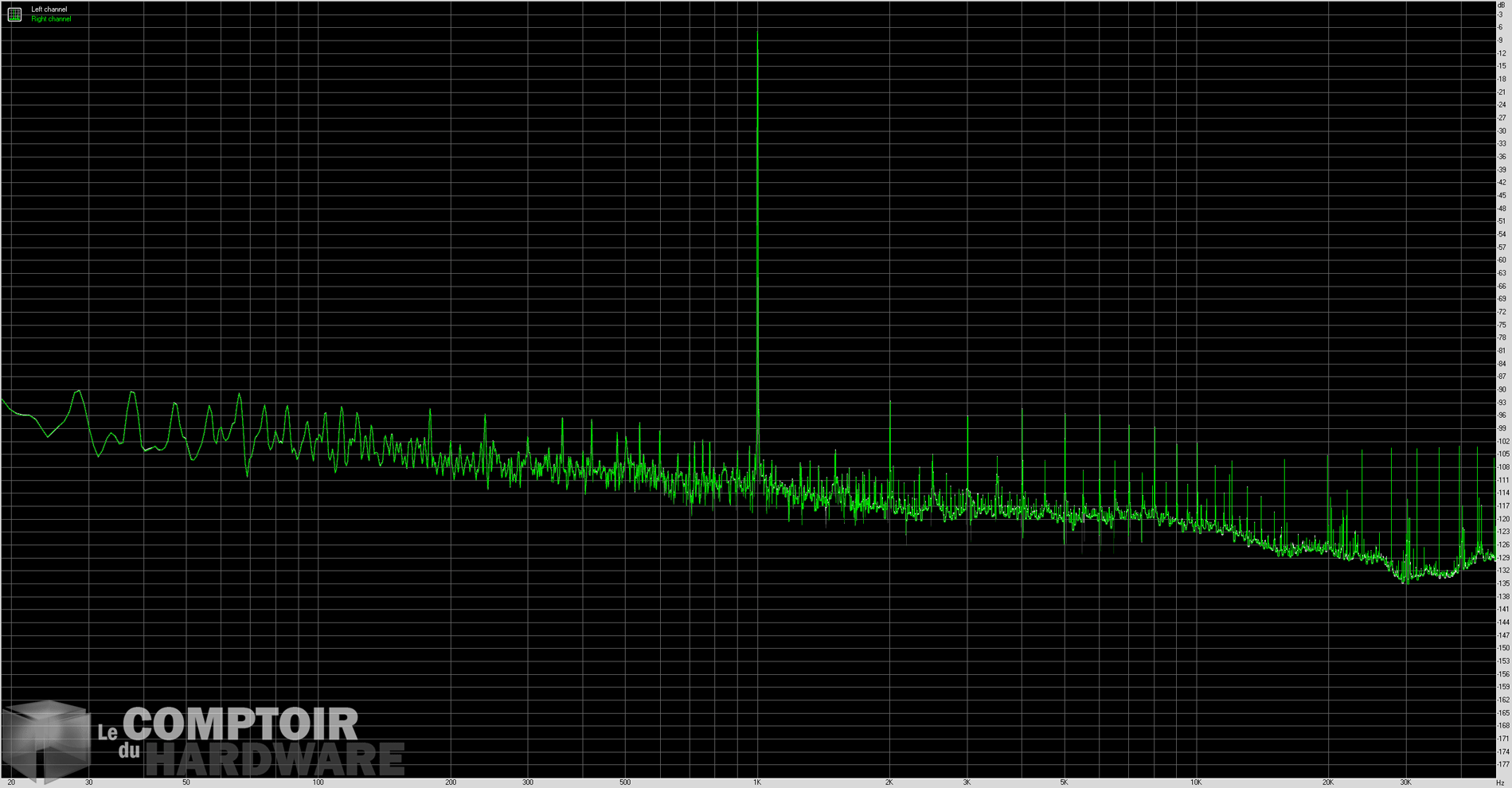The width and height of the screenshot is (1512, 788).
Task: Click the dB unit label
Action: pyautogui.click(x=1502, y=5)
